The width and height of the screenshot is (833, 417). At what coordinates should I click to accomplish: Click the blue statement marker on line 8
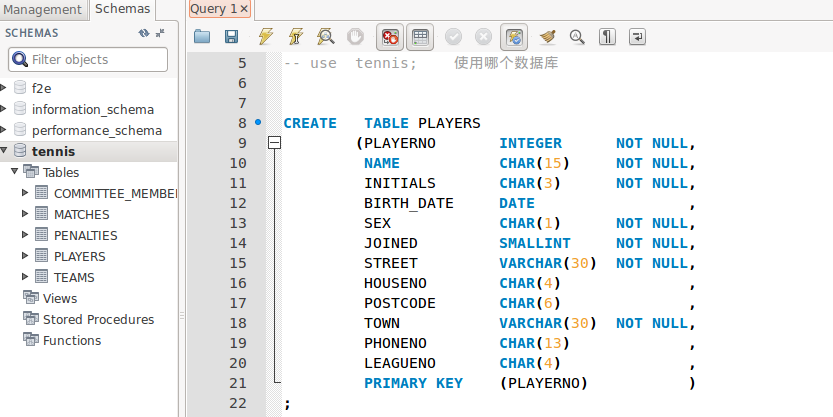click(x=258, y=122)
